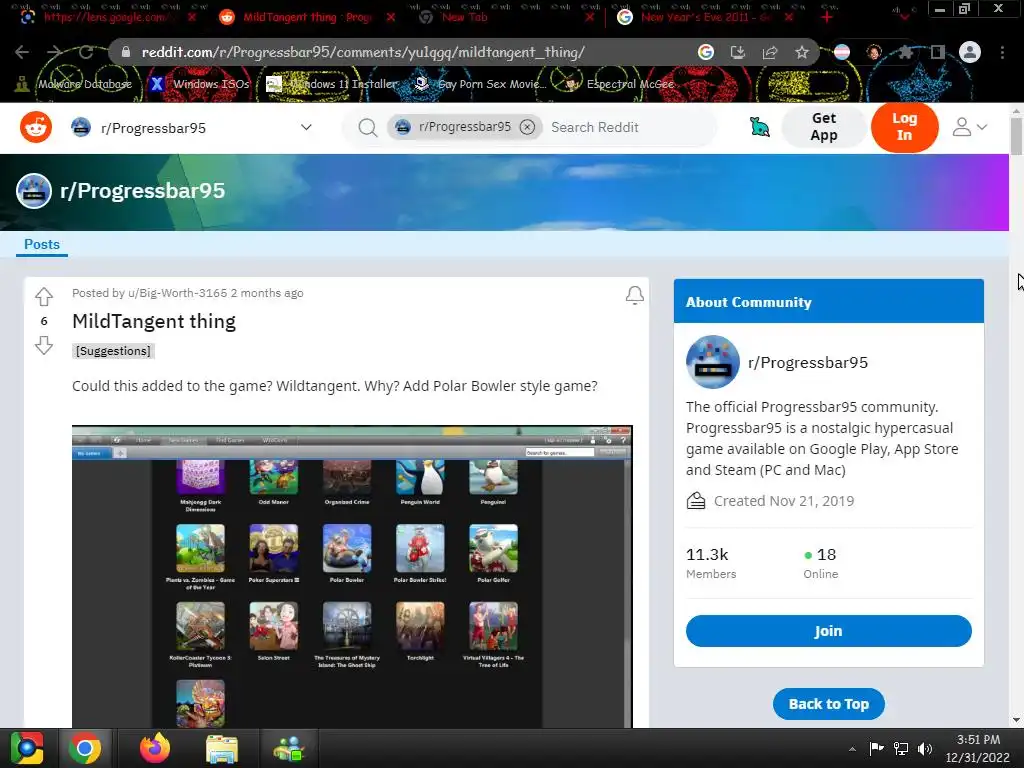Click the page vertical scrollbar thumb
1024x768 pixels.
(x=1016, y=136)
